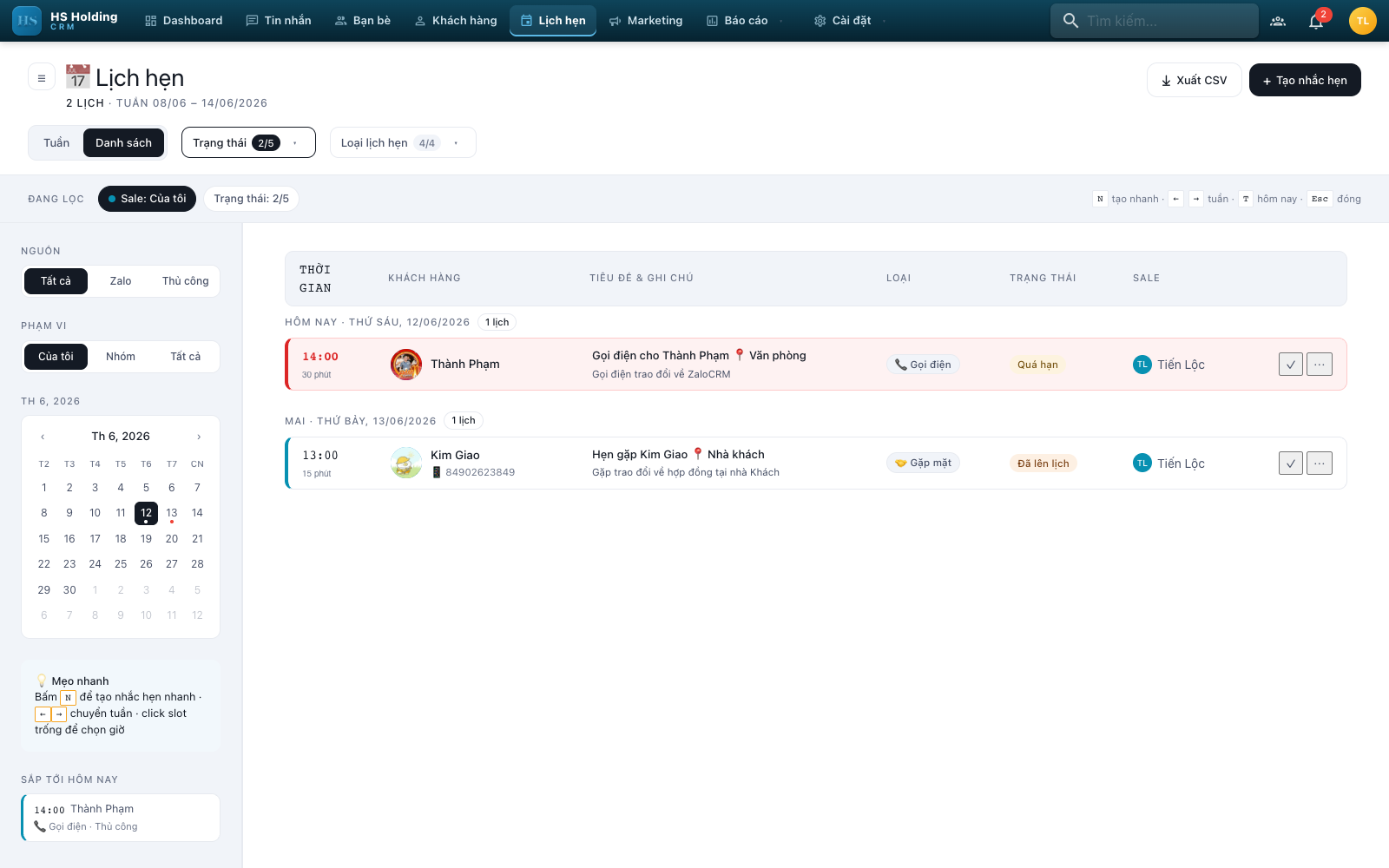The width and height of the screenshot is (1389, 868).
Task: Open the Dashboard tab
Action: (183, 21)
